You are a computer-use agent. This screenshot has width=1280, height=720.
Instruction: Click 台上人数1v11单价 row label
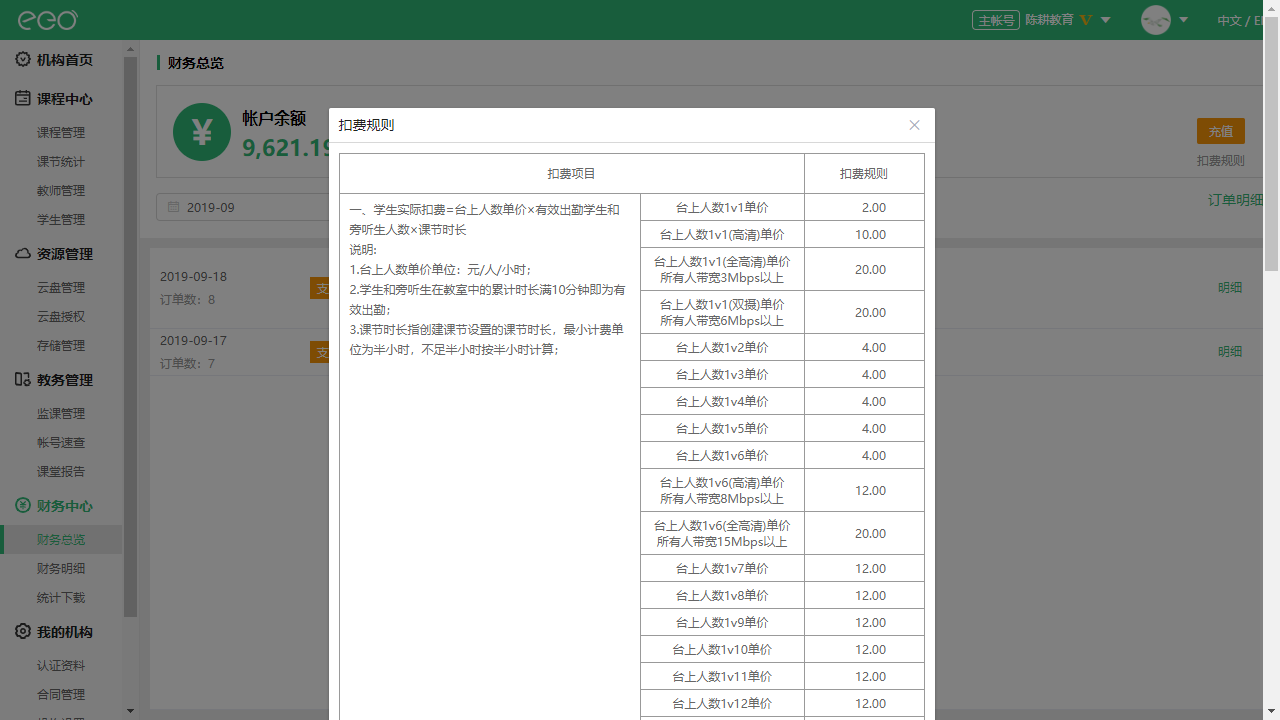coord(722,676)
